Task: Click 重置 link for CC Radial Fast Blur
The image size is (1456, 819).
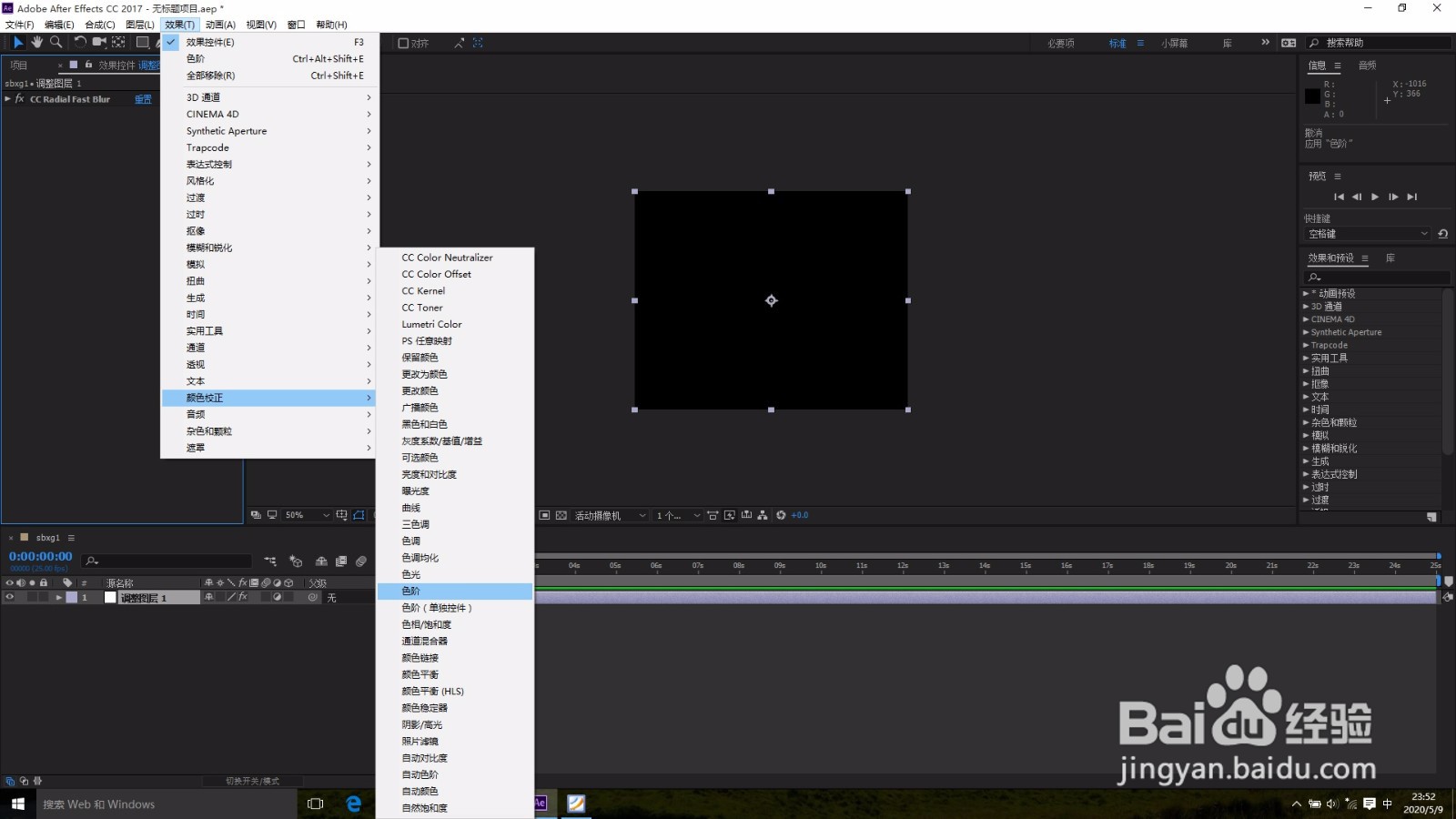Action: click(143, 99)
